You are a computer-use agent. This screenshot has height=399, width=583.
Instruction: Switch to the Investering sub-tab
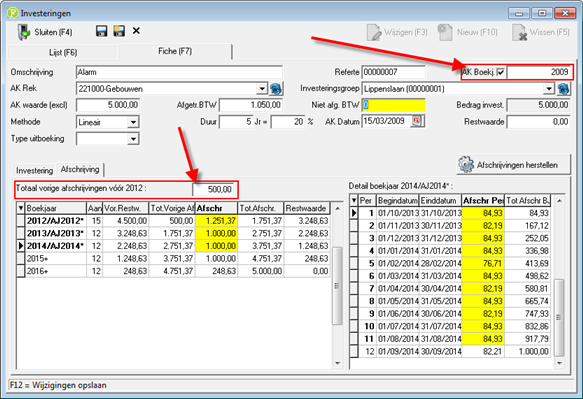click(x=34, y=170)
